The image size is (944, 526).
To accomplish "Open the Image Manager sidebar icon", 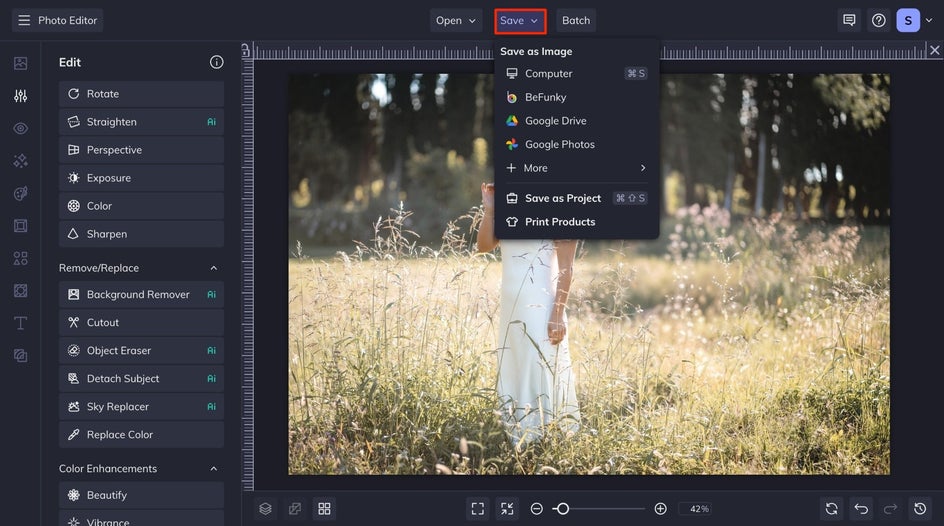I will pos(20,63).
